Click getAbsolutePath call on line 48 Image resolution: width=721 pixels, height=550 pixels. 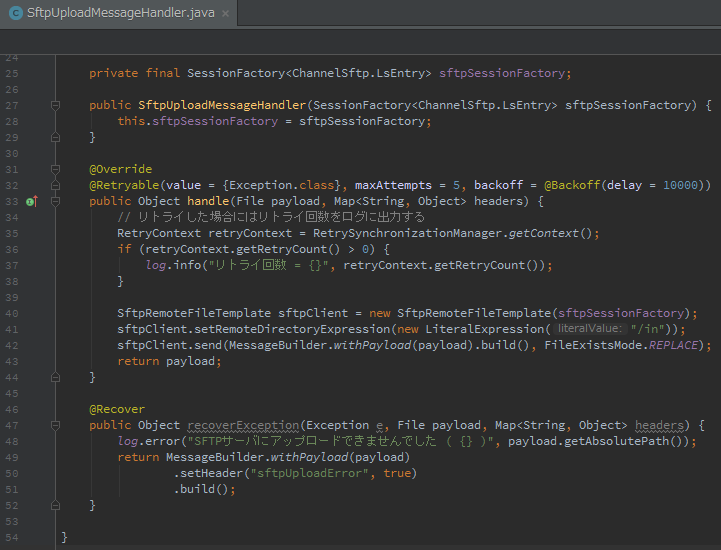pos(617,441)
